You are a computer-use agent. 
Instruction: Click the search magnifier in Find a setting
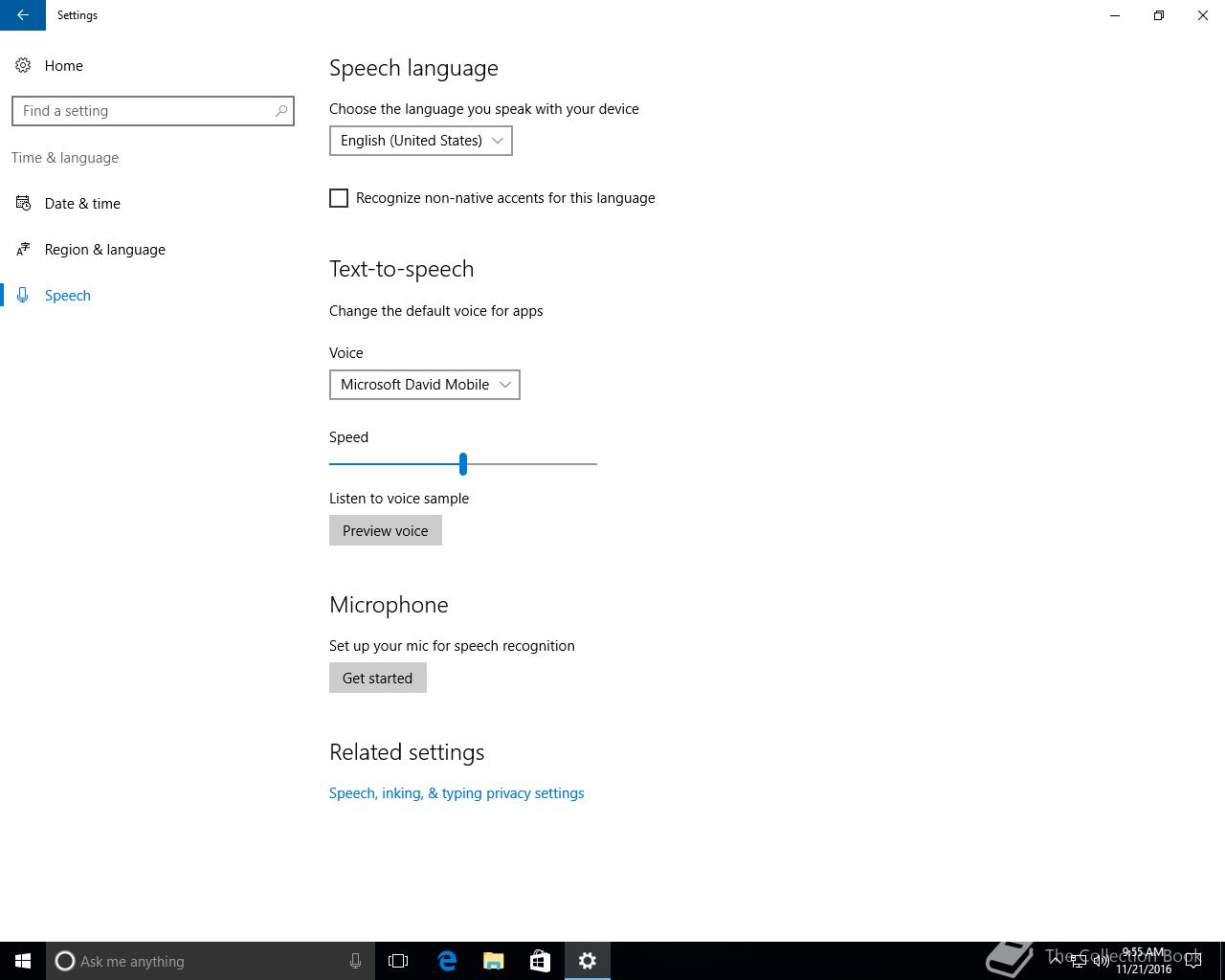pyautogui.click(x=281, y=111)
